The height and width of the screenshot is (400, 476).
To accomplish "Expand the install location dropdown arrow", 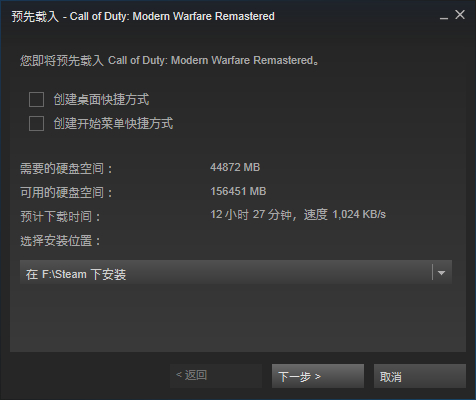I will click(441, 273).
